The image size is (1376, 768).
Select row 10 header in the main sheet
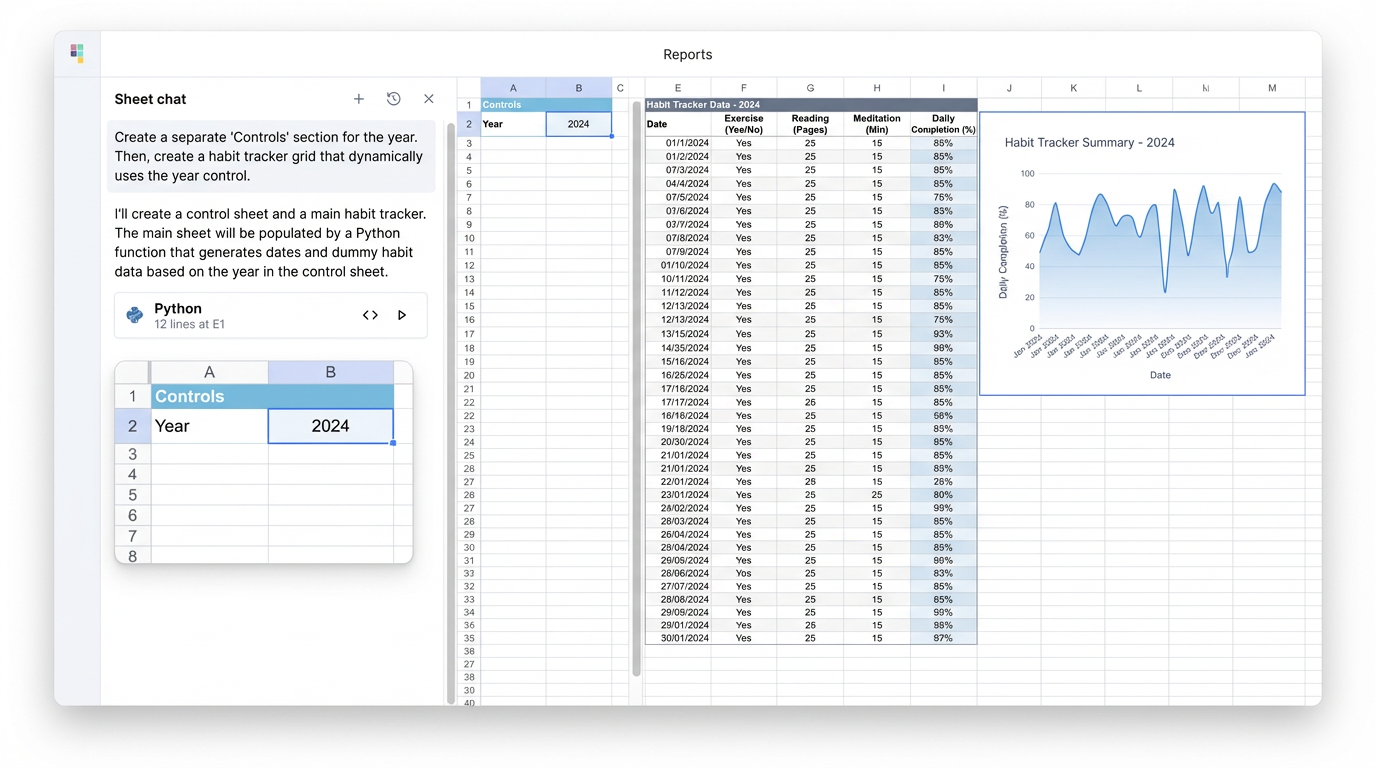pyautogui.click(x=468, y=238)
